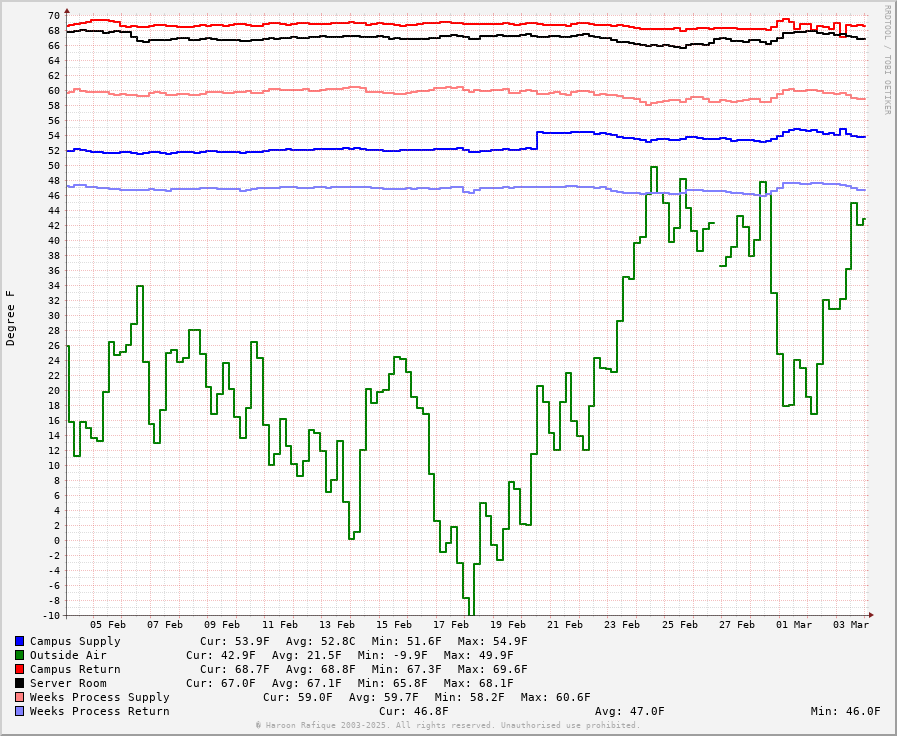This screenshot has height=736, width=897.
Task: Click the 03 Mar date on x-axis
Action: [851, 625]
